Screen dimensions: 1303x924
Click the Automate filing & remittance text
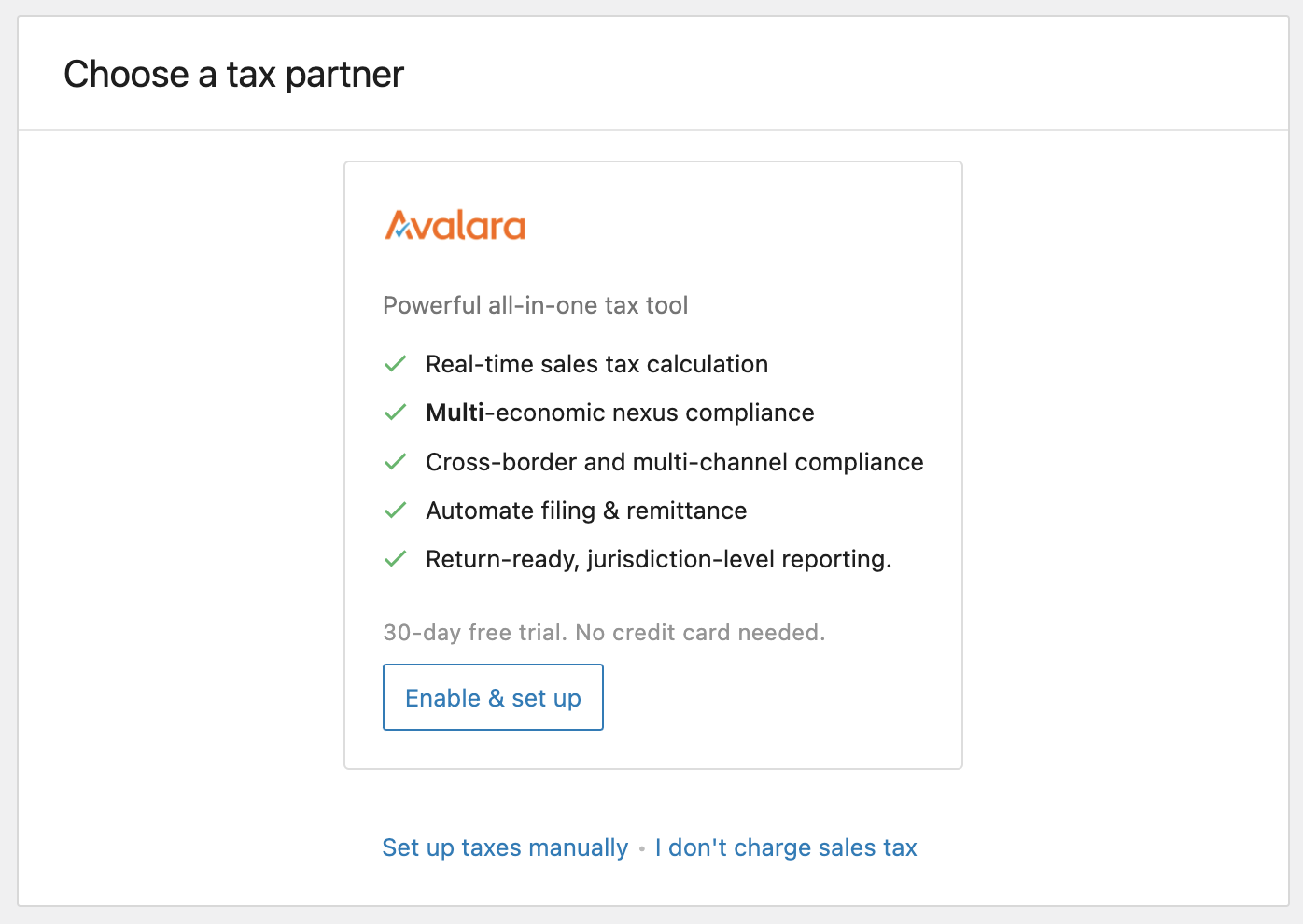pyautogui.click(x=586, y=511)
